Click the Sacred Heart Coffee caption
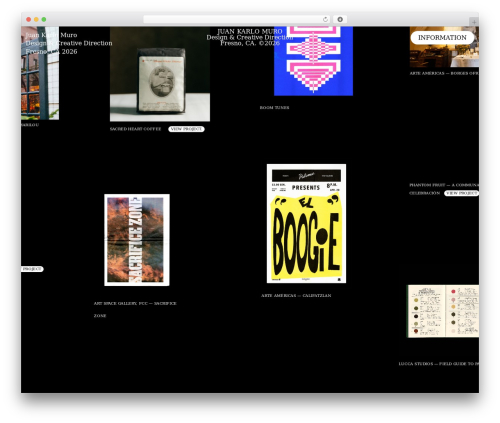This screenshot has width=500, height=423. pos(135,129)
